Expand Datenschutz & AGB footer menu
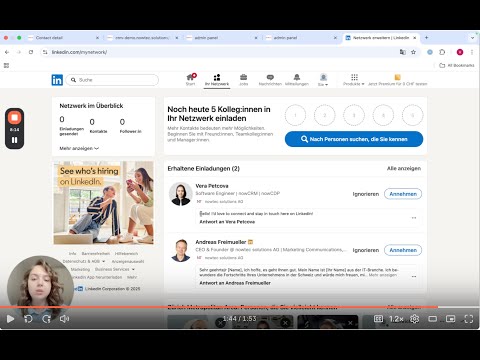 coord(84,261)
